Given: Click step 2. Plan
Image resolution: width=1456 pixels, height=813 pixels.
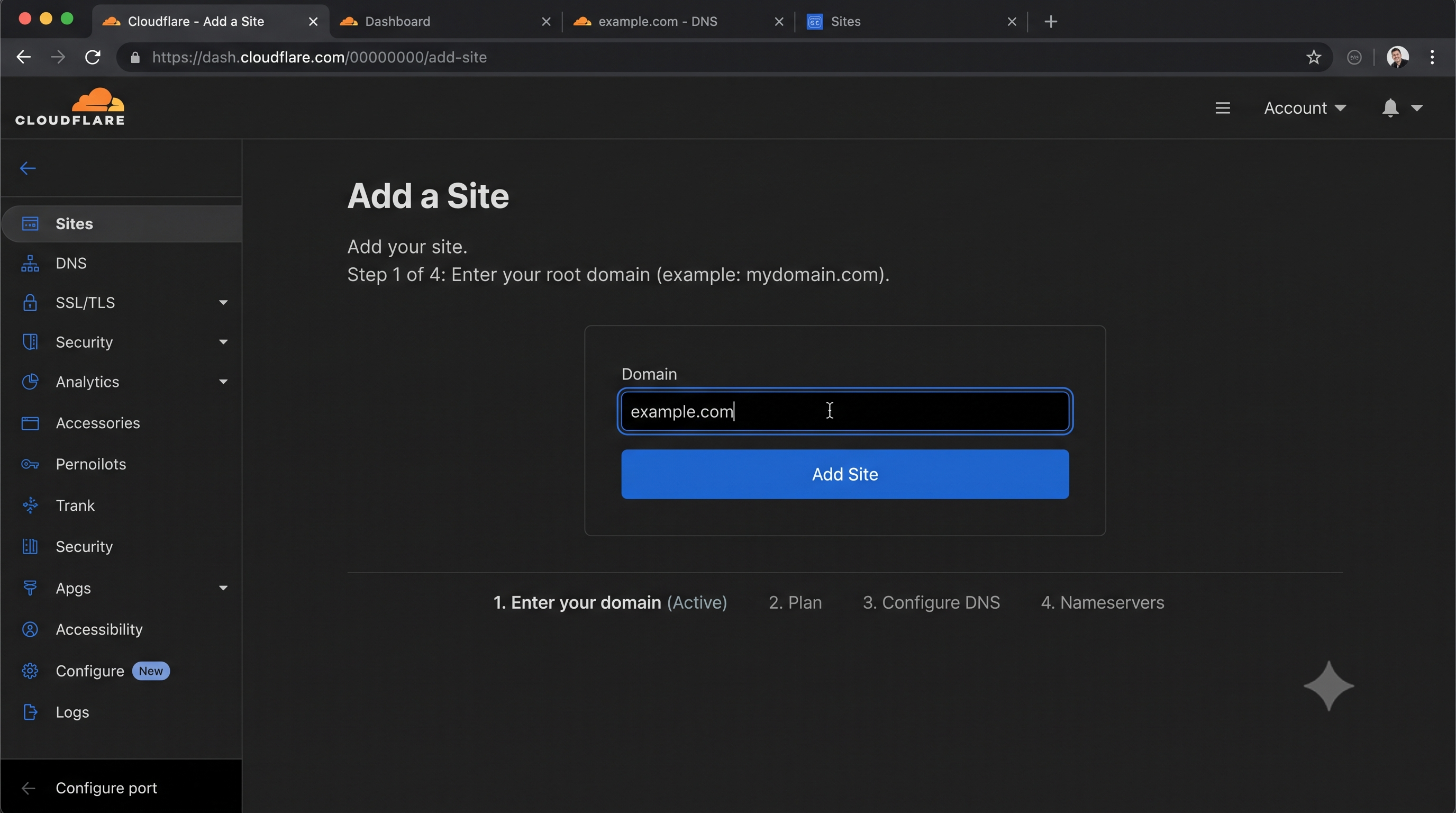Looking at the screenshot, I should coord(795,603).
